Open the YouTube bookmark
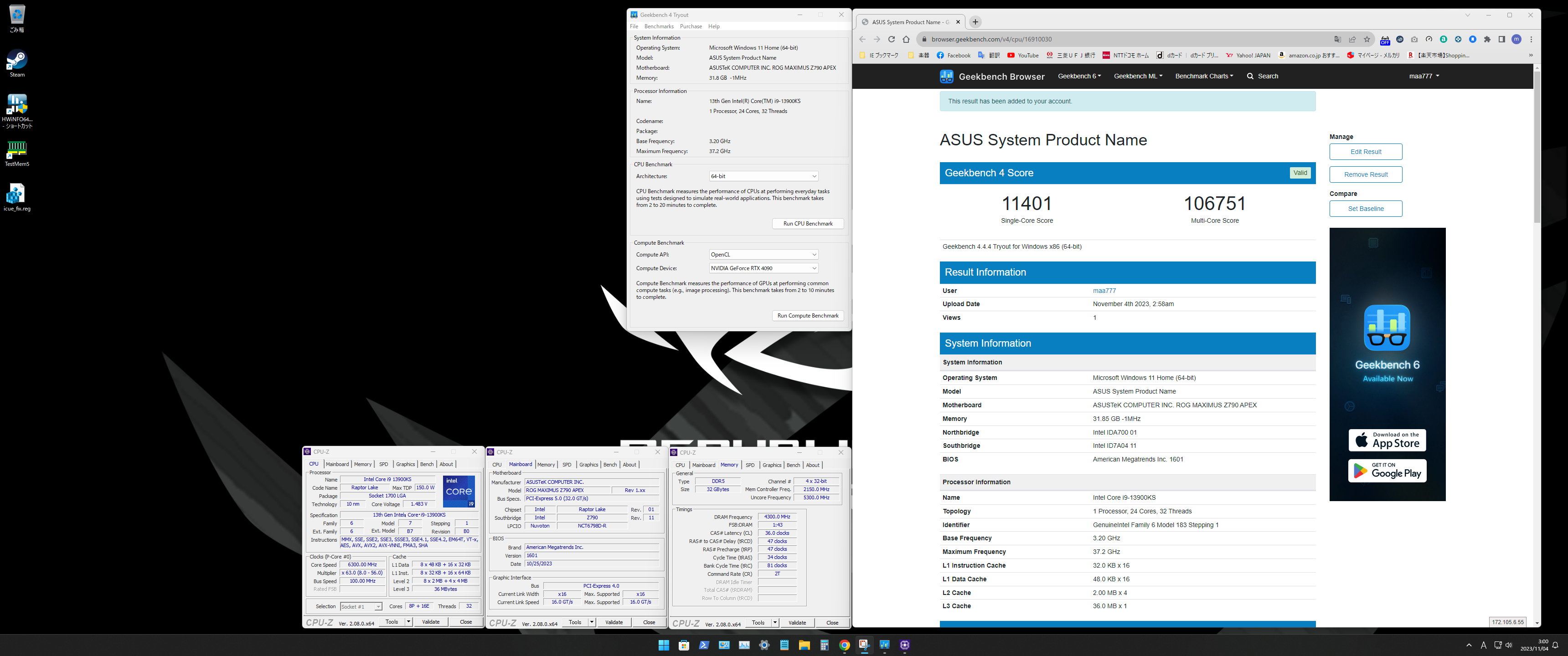 coord(1022,56)
